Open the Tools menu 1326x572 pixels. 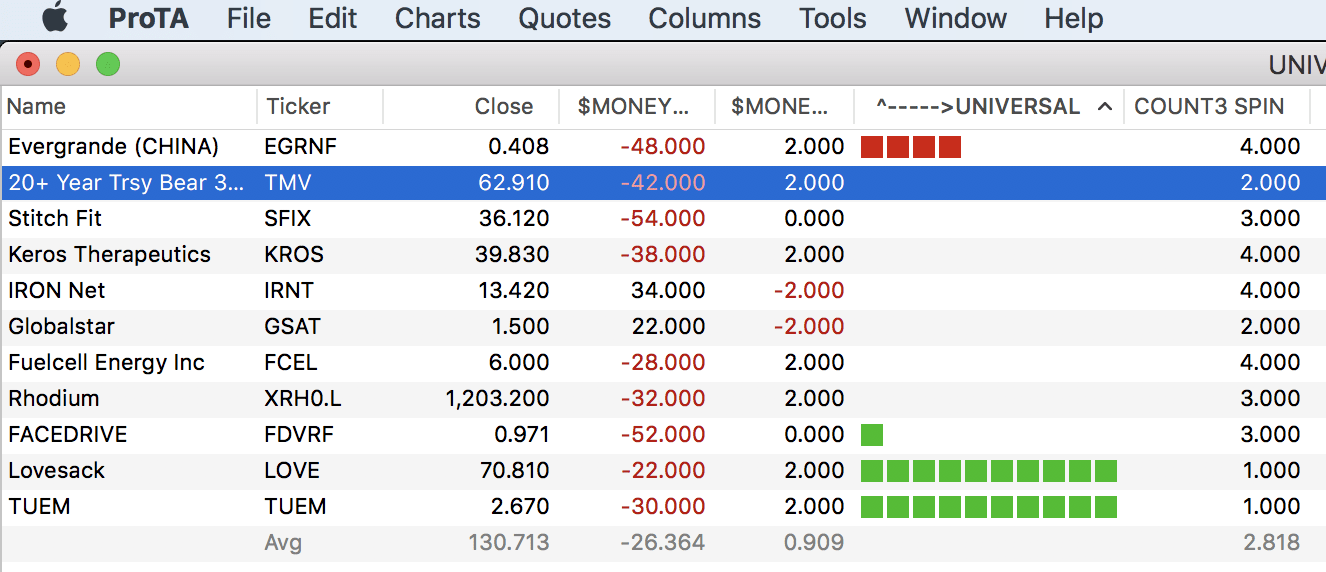832,18
